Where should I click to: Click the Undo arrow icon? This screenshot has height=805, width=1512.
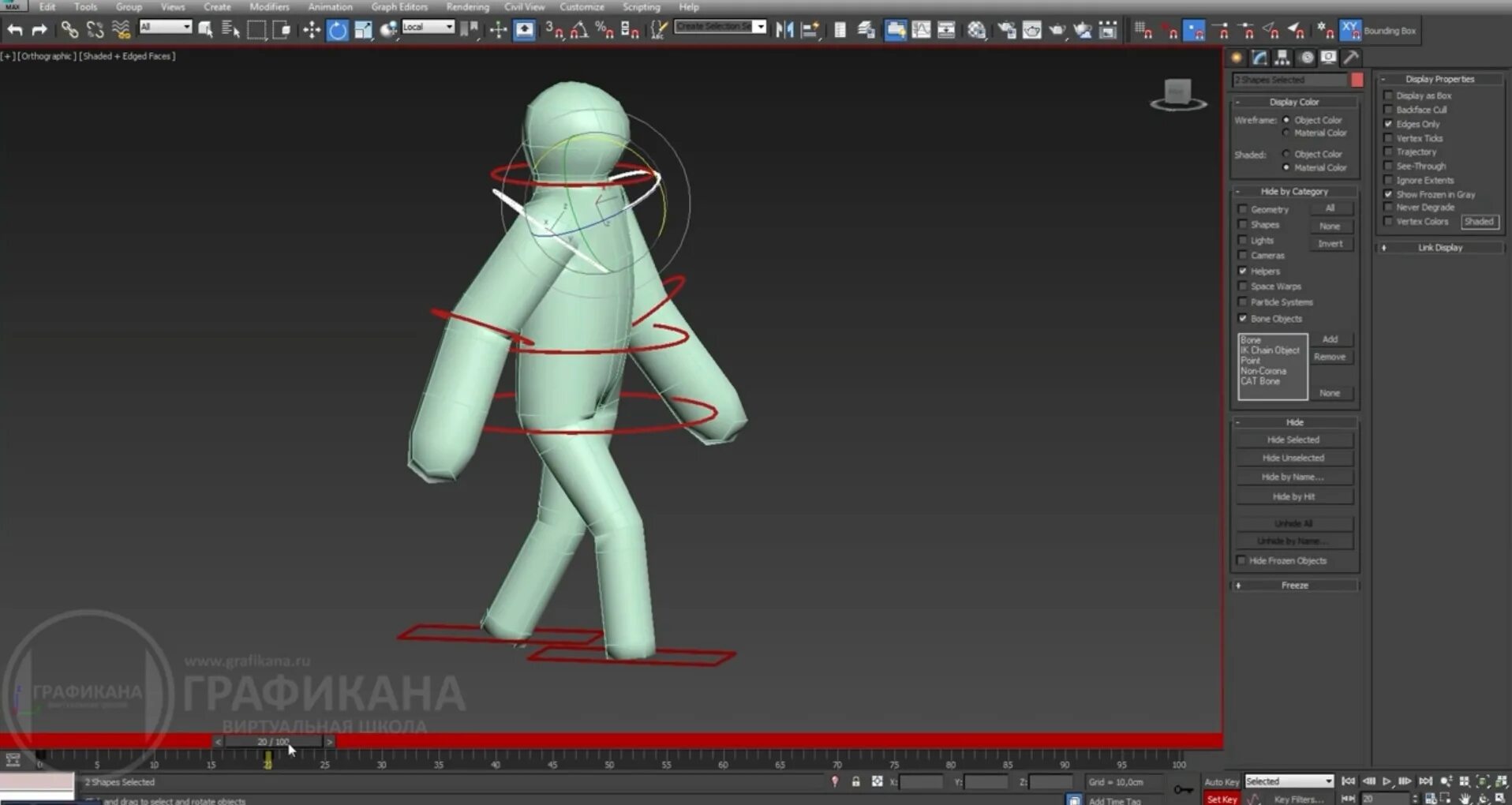15,31
